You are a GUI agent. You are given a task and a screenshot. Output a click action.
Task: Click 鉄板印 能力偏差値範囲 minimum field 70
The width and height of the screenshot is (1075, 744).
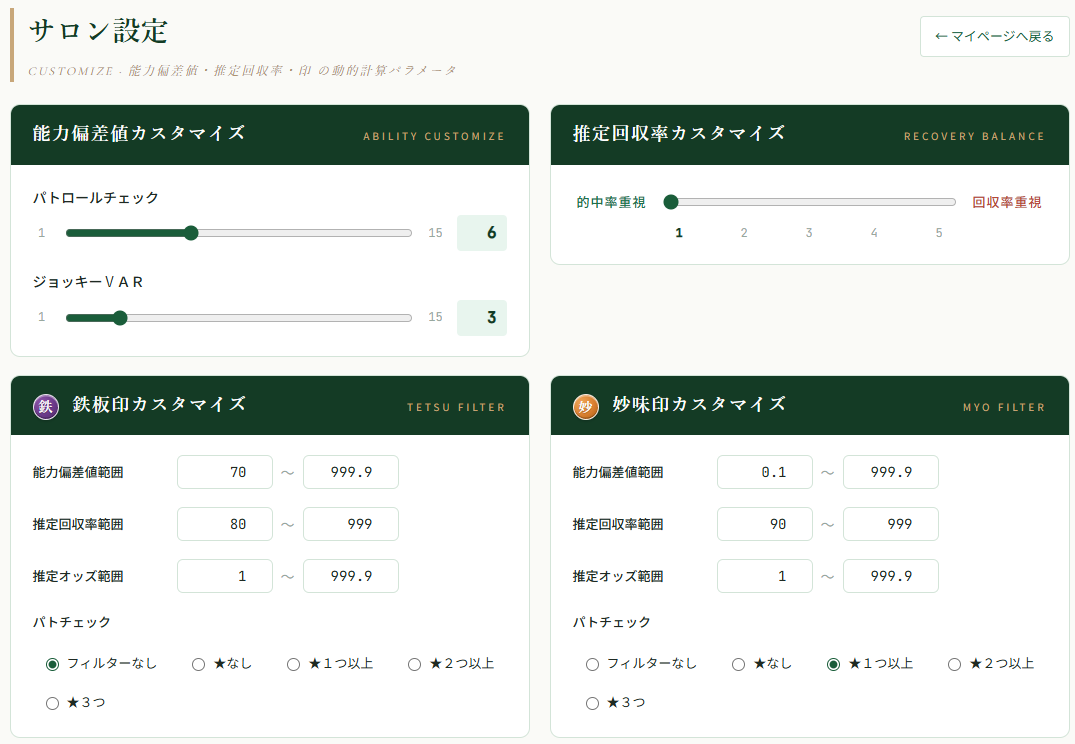pos(225,472)
